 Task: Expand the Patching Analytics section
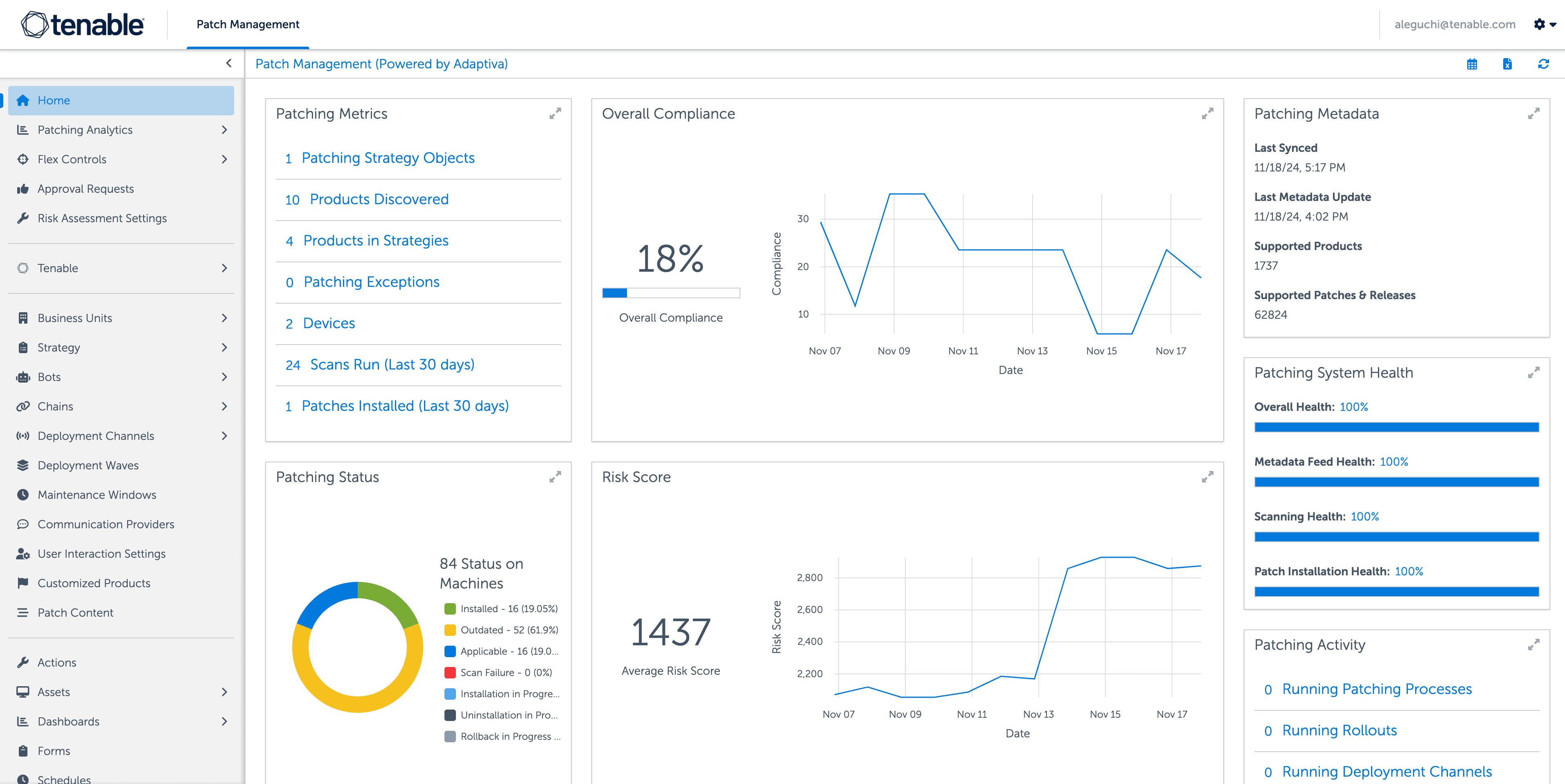(224, 129)
